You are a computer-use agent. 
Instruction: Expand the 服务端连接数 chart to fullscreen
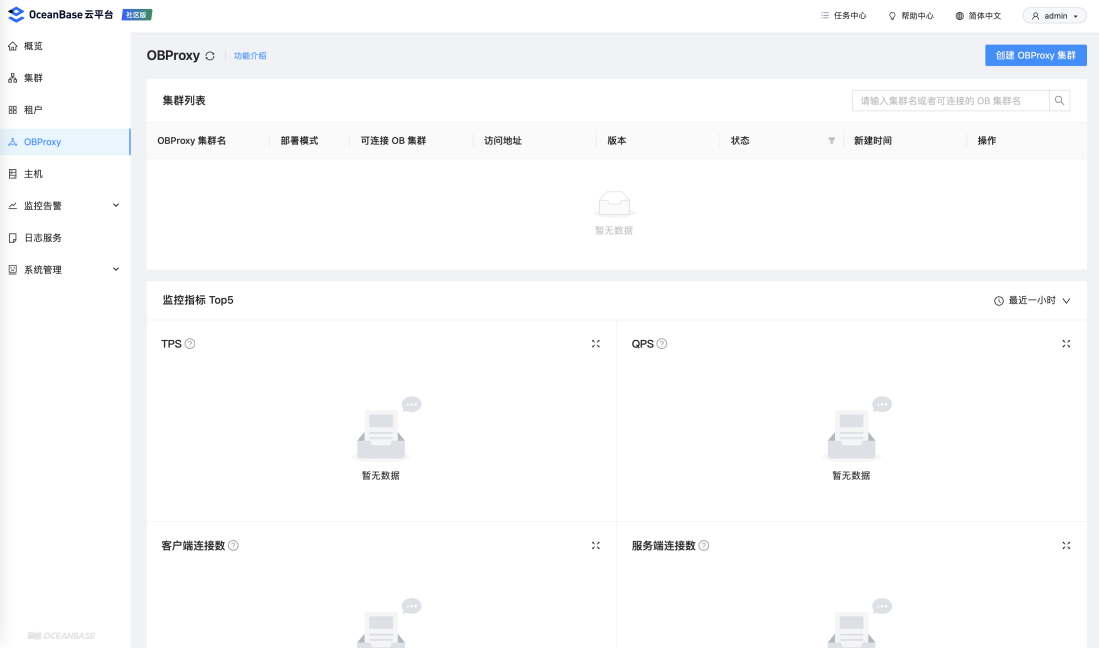(1066, 546)
